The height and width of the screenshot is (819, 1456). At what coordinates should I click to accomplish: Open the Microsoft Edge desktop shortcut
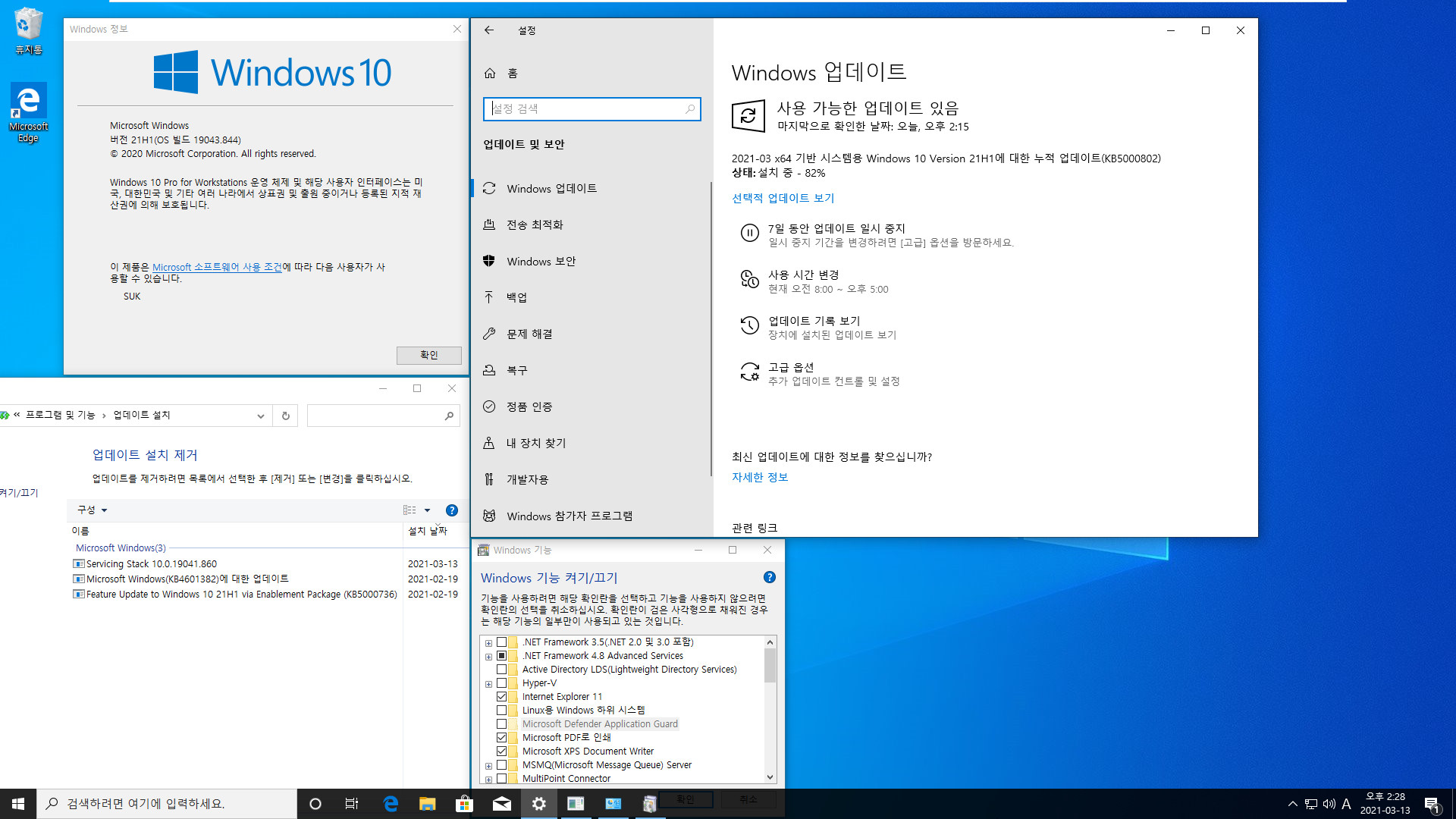tap(29, 112)
